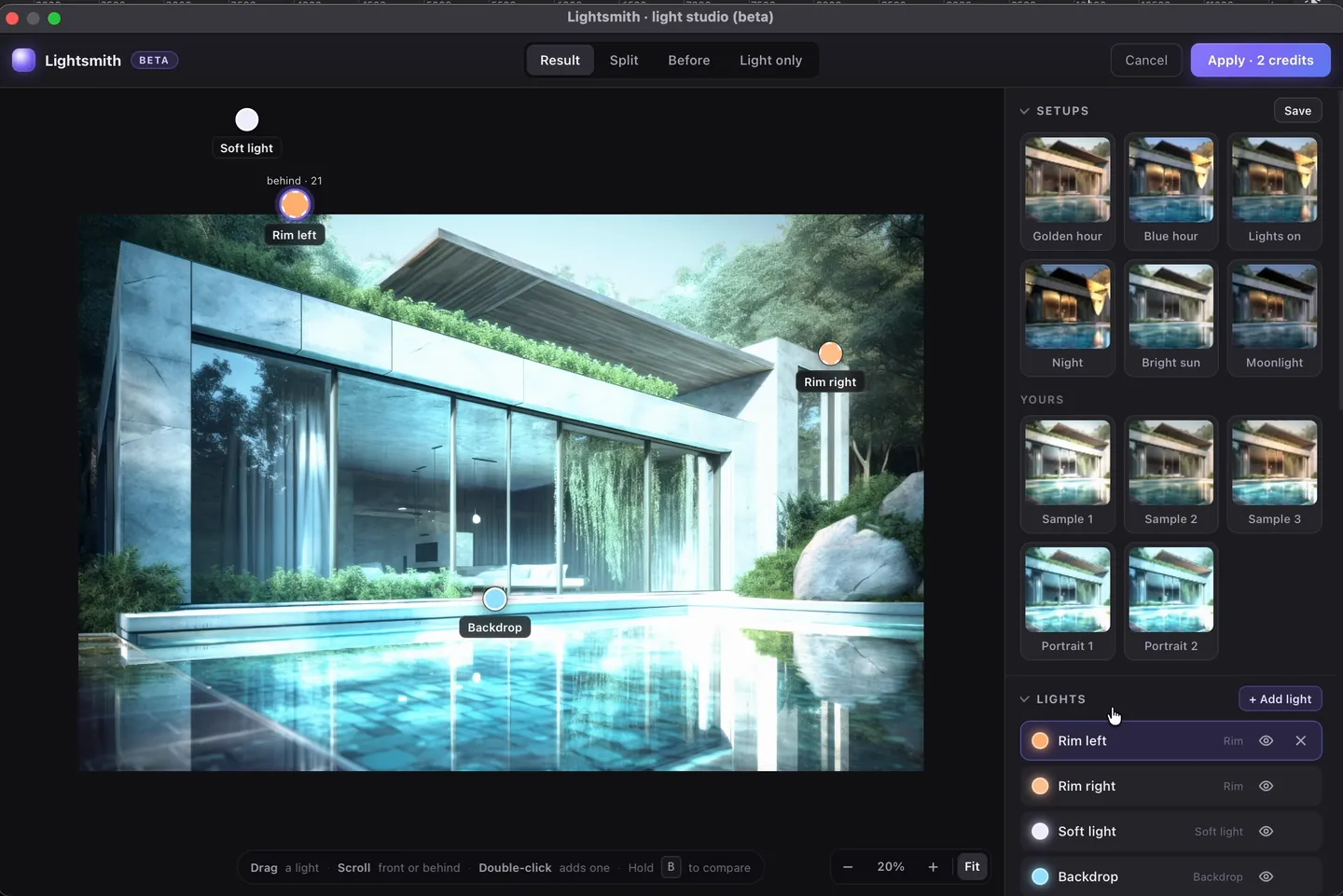Image resolution: width=1343 pixels, height=896 pixels.
Task: Pick the Bright sun setup
Action: click(1171, 318)
